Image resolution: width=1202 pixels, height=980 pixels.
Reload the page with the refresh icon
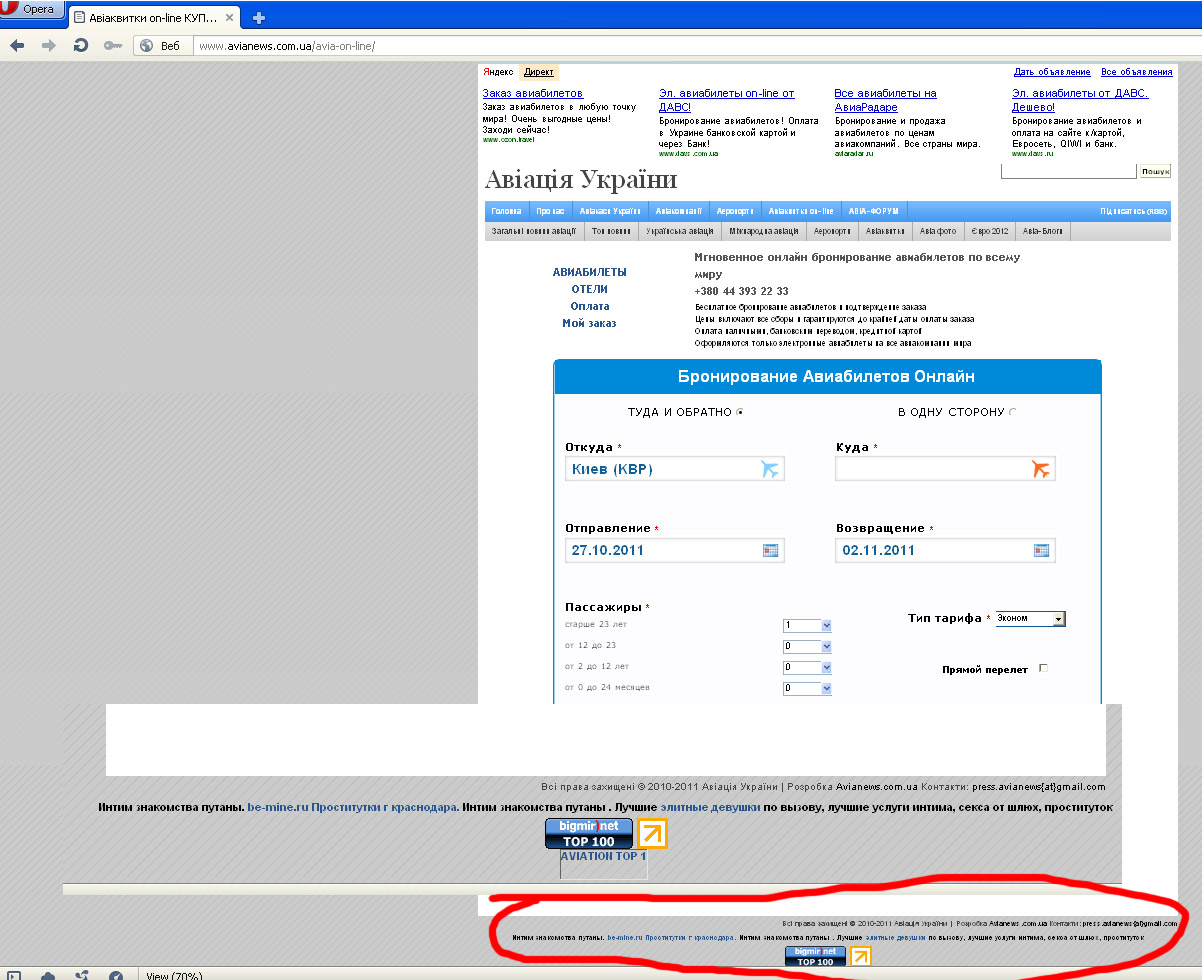pos(81,45)
